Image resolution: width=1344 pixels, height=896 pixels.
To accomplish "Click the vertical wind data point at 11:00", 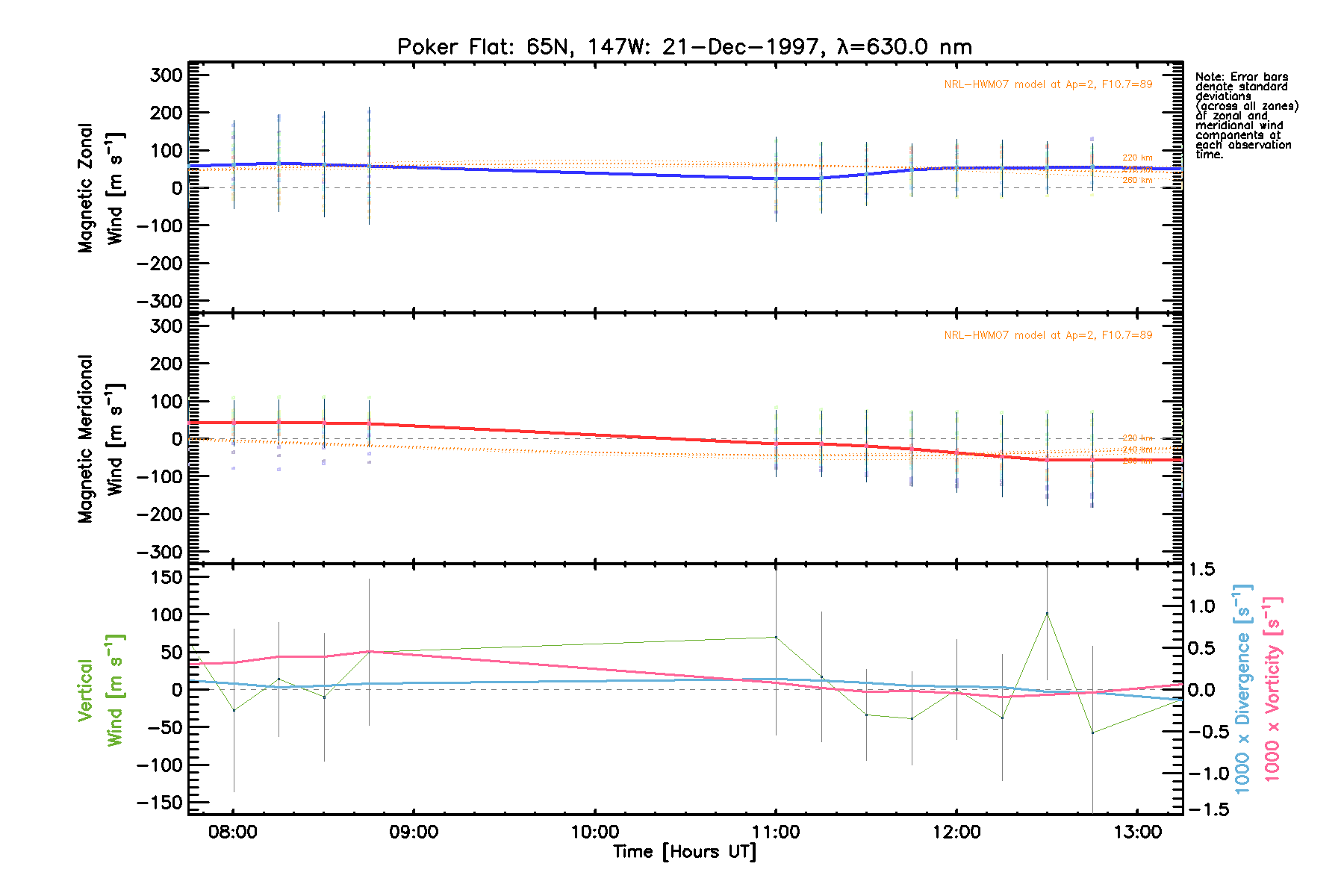I will pos(776,637).
